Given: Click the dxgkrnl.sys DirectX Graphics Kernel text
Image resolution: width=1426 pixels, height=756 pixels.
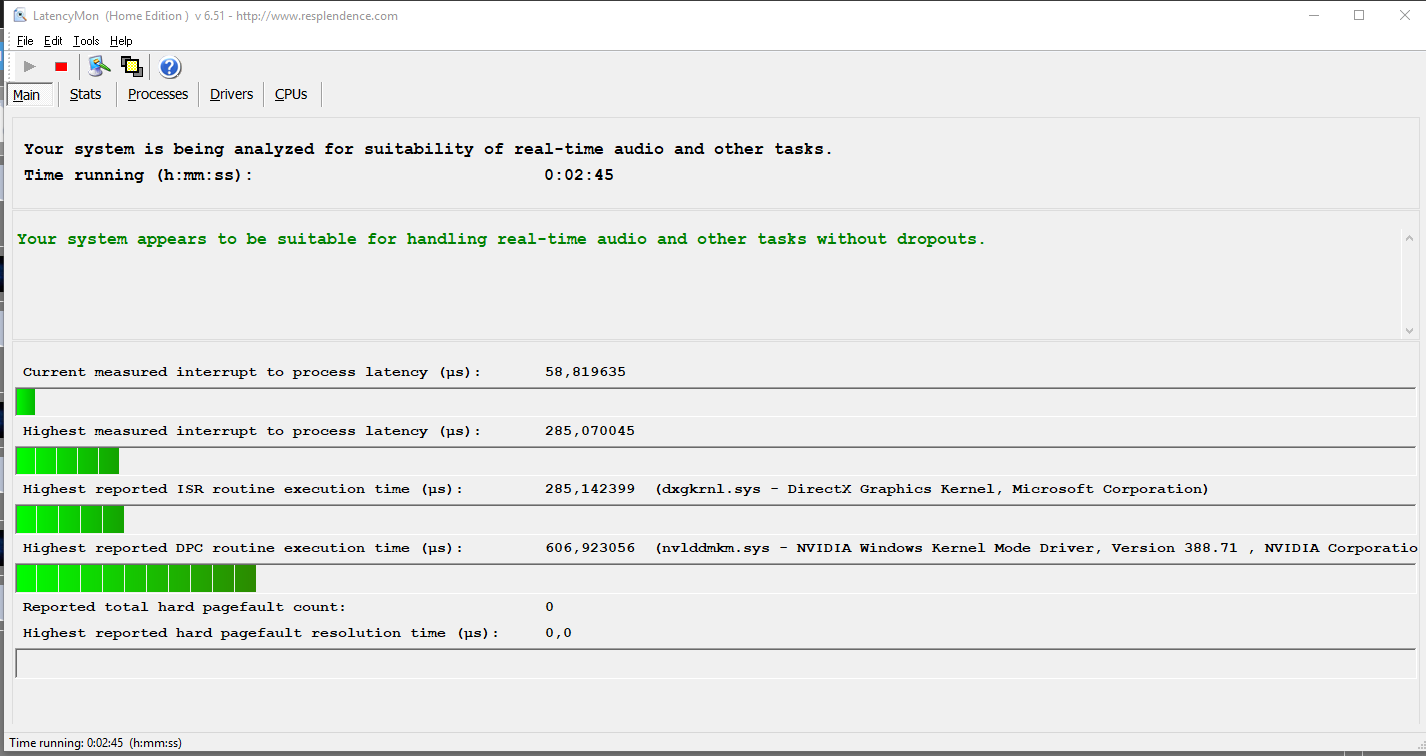Looking at the screenshot, I should click(932, 489).
